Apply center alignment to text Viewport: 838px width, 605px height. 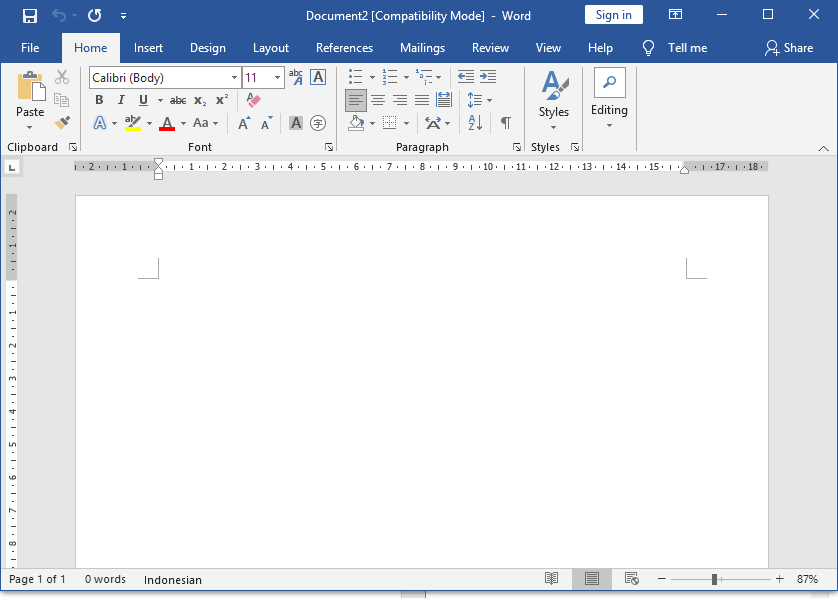378,100
